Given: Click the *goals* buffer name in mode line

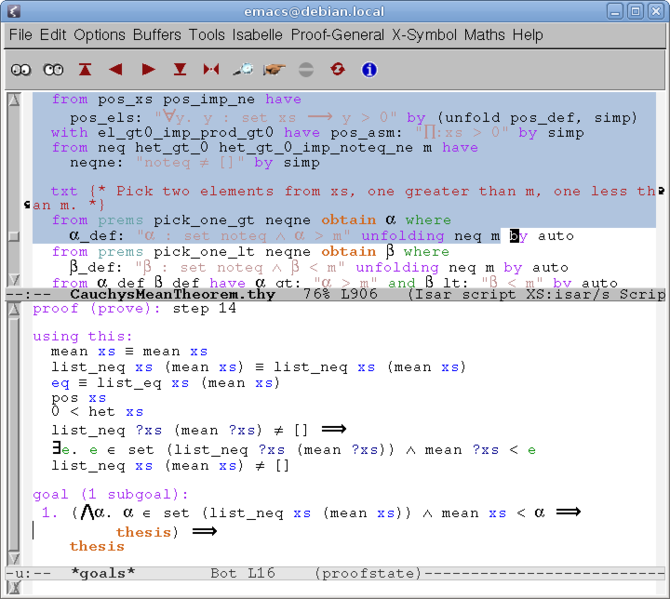Looking at the screenshot, I should pos(103,573).
